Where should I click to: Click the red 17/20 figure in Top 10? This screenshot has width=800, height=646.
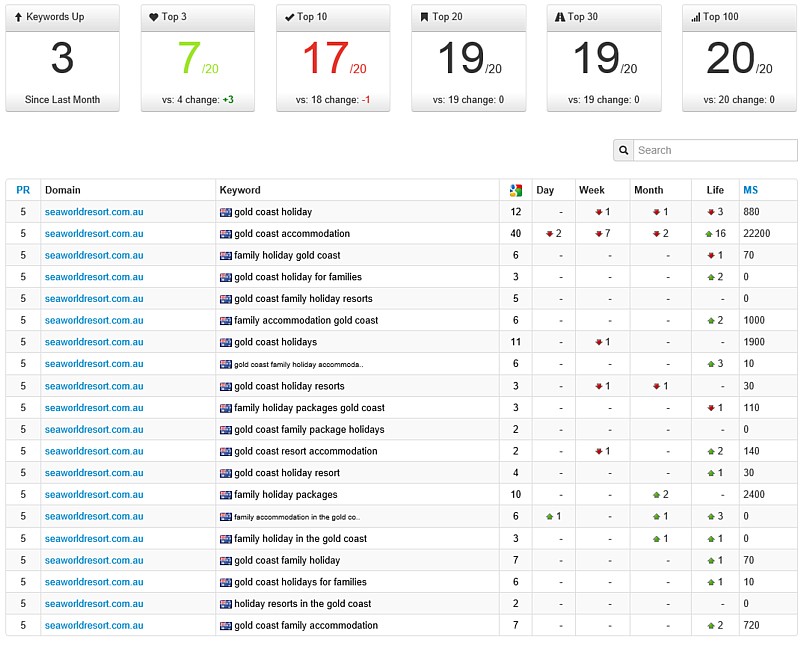click(334, 58)
